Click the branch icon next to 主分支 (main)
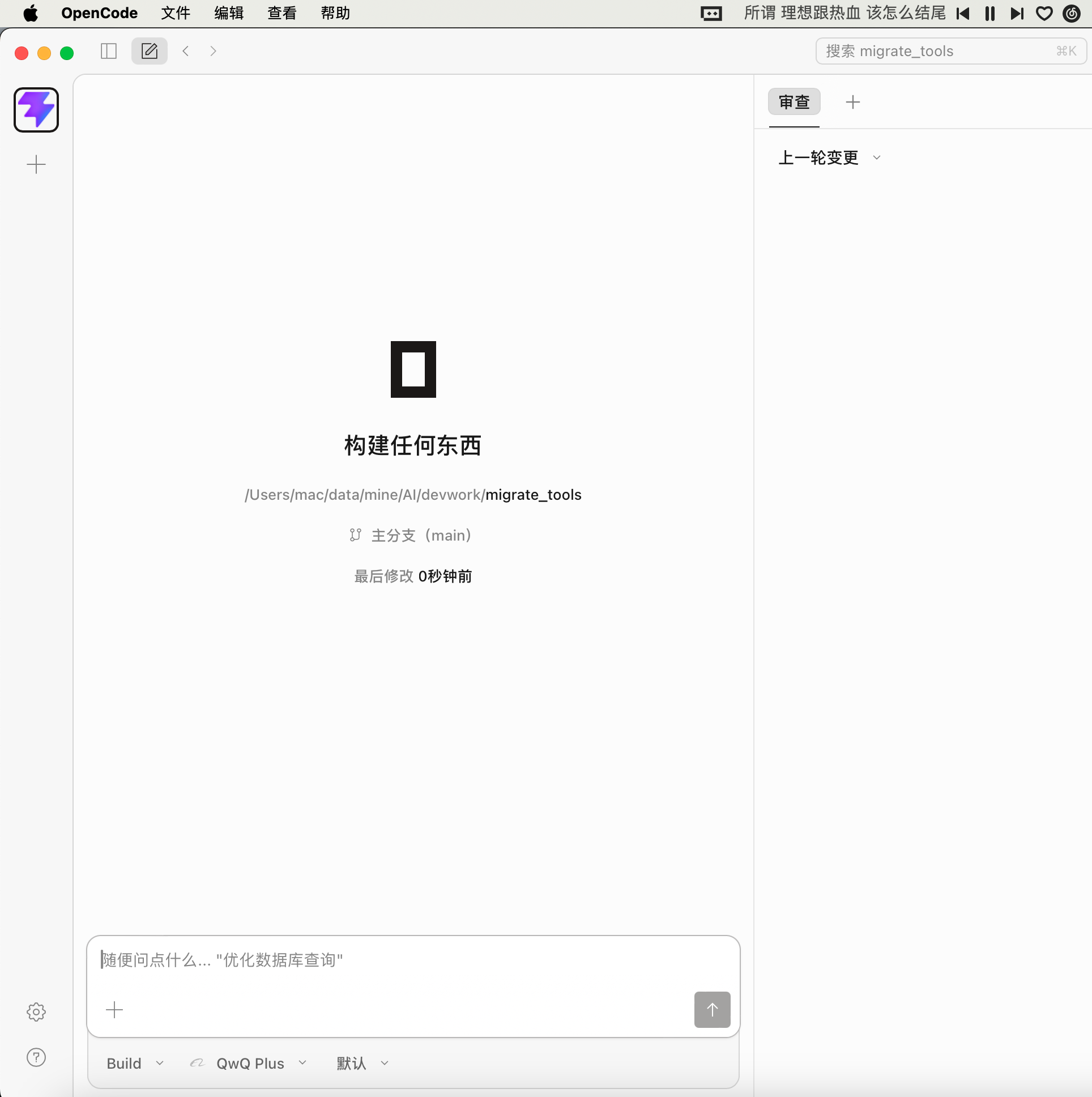This screenshot has width=1092, height=1097. [x=355, y=535]
